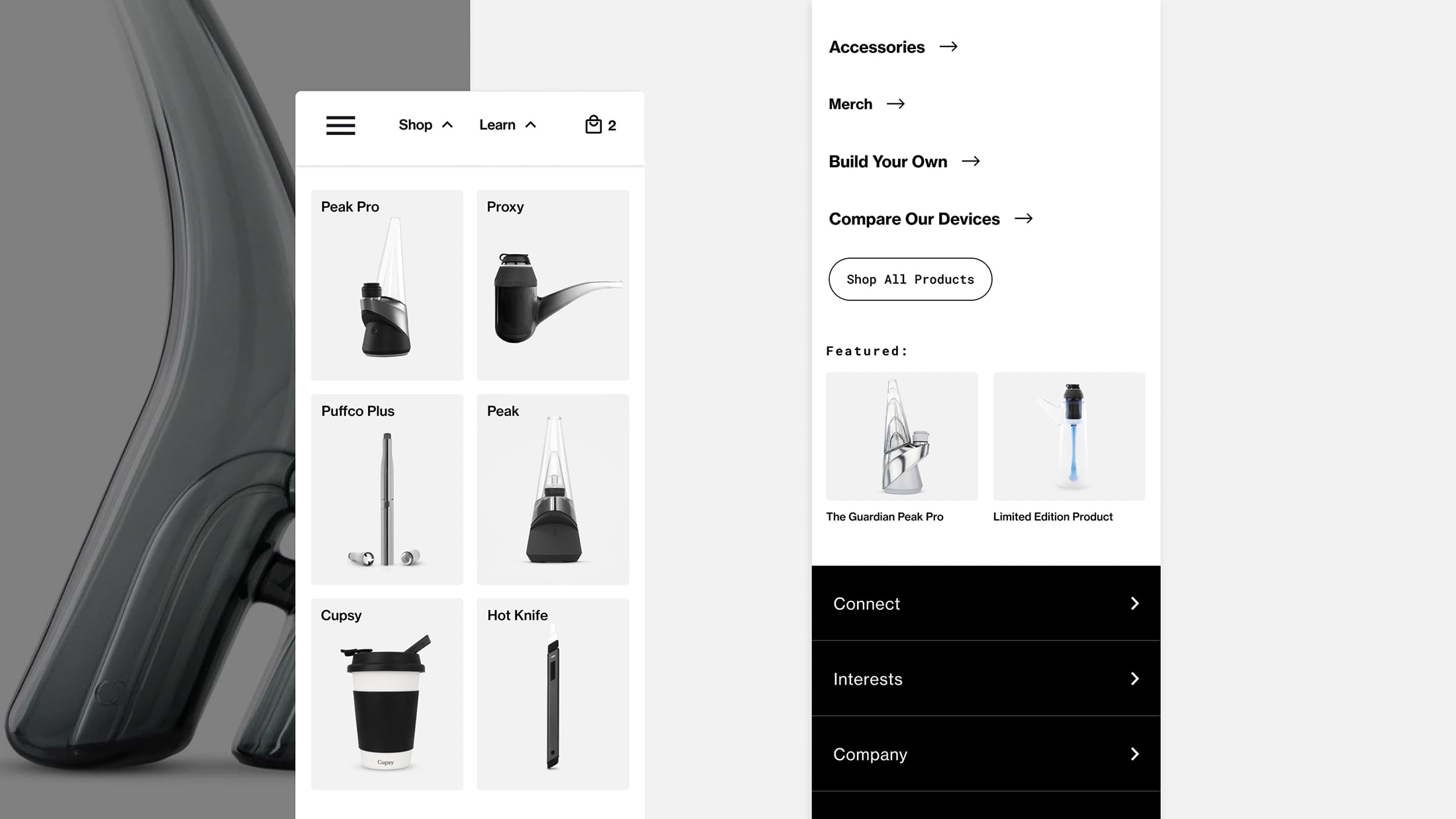Screen dimensions: 1456x819
Task: Open the Proxy product card
Action: (553, 285)
